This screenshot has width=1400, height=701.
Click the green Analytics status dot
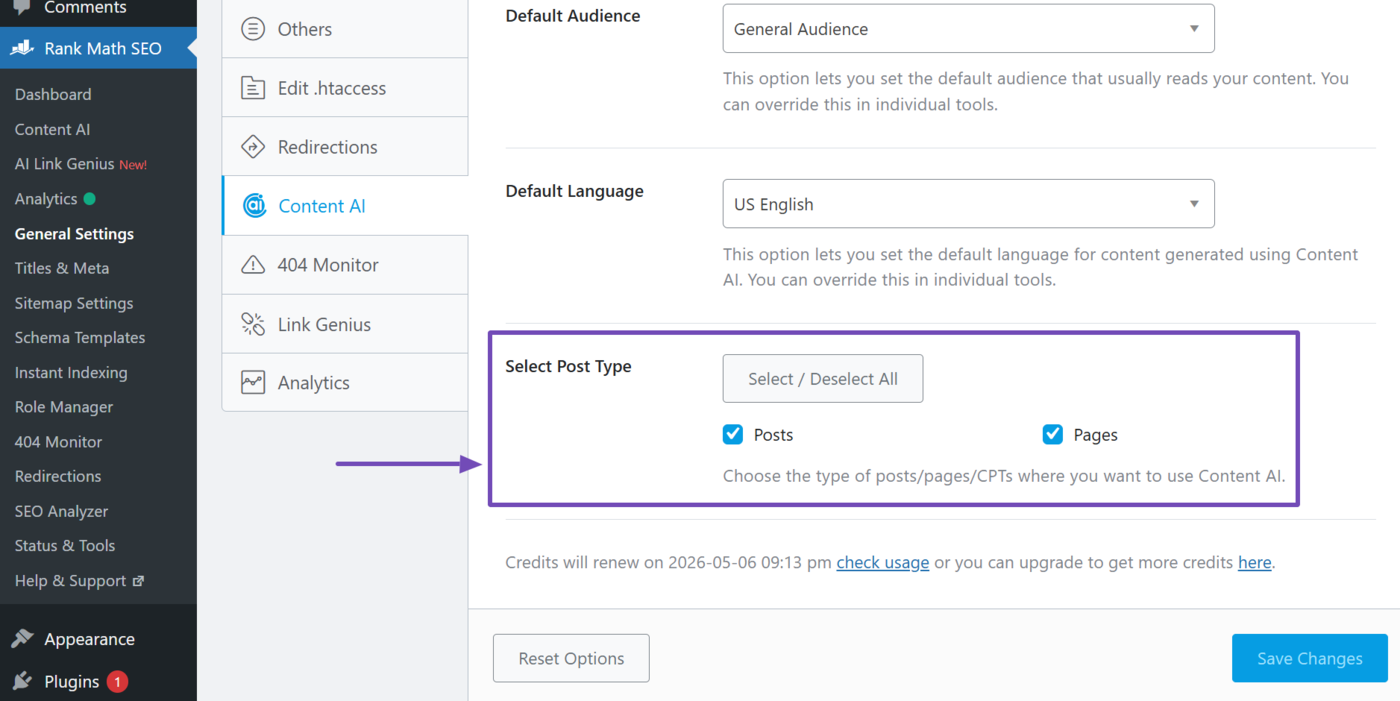pos(89,199)
